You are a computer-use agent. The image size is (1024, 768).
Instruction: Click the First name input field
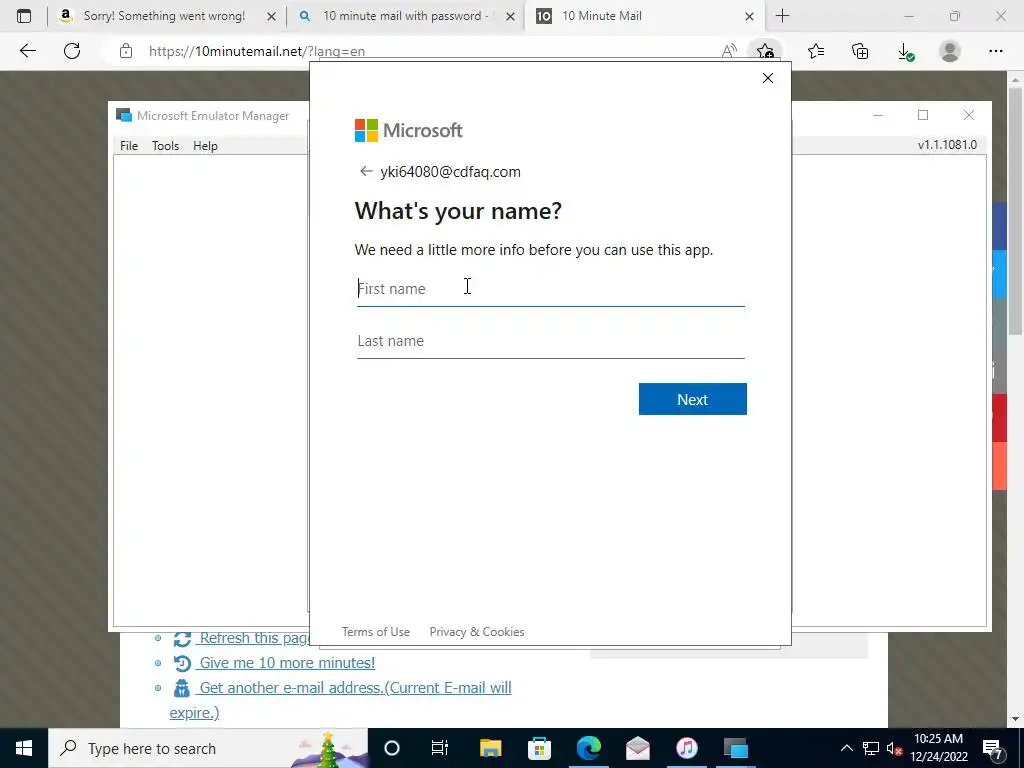pyautogui.click(x=551, y=289)
